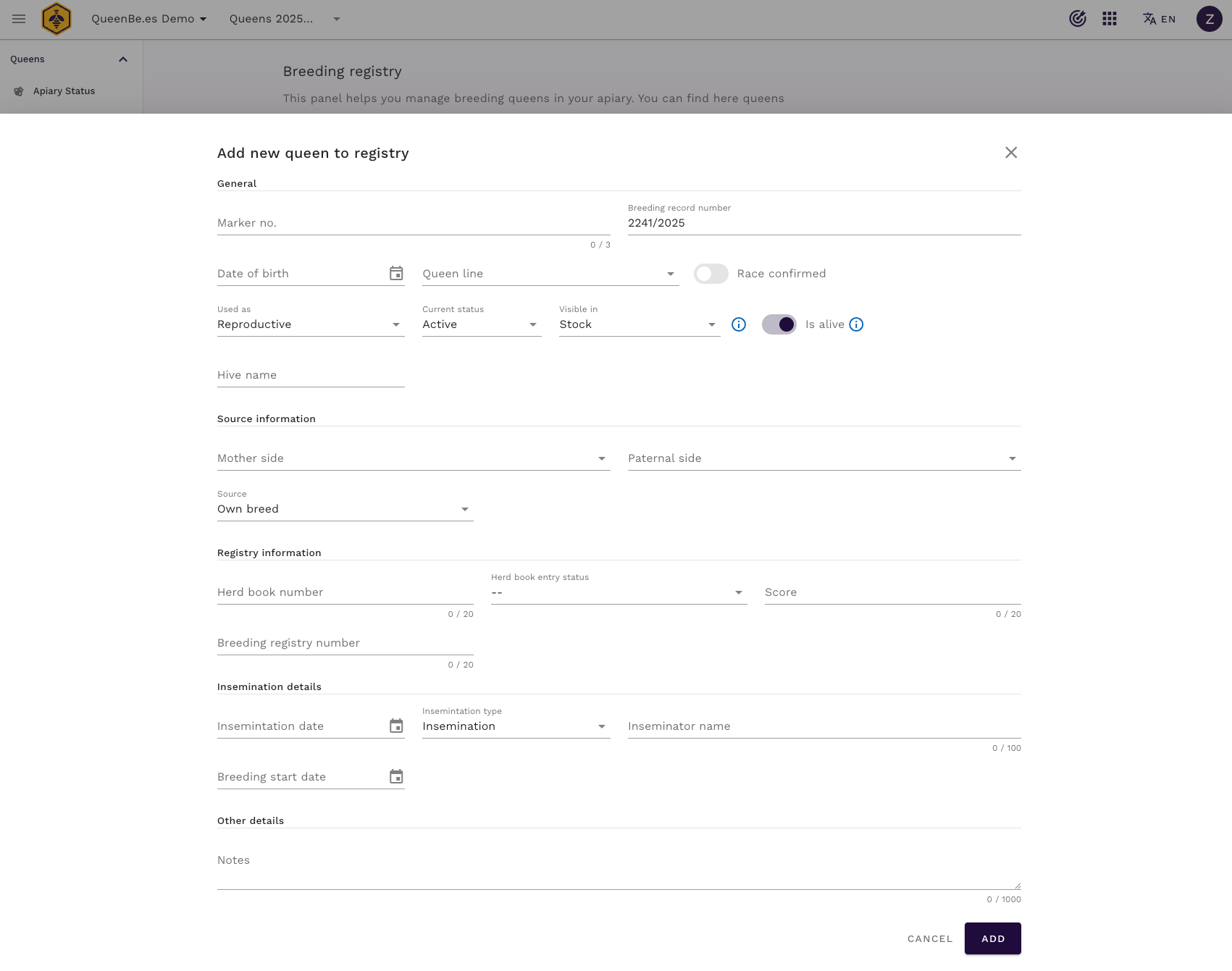
Task: Open the Date of birth calendar picker
Action: coord(396,274)
